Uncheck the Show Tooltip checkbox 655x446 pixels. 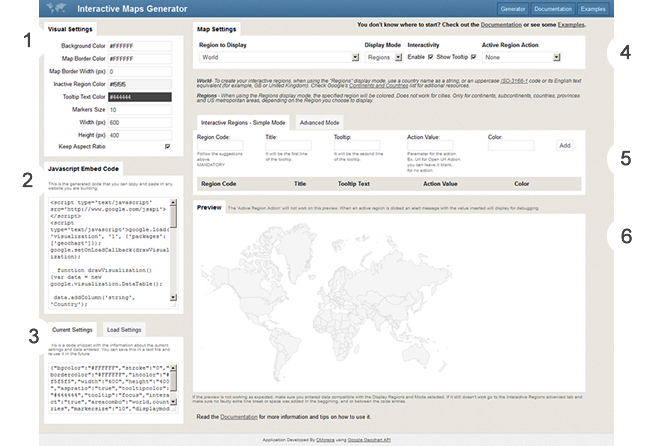pos(472,58)
